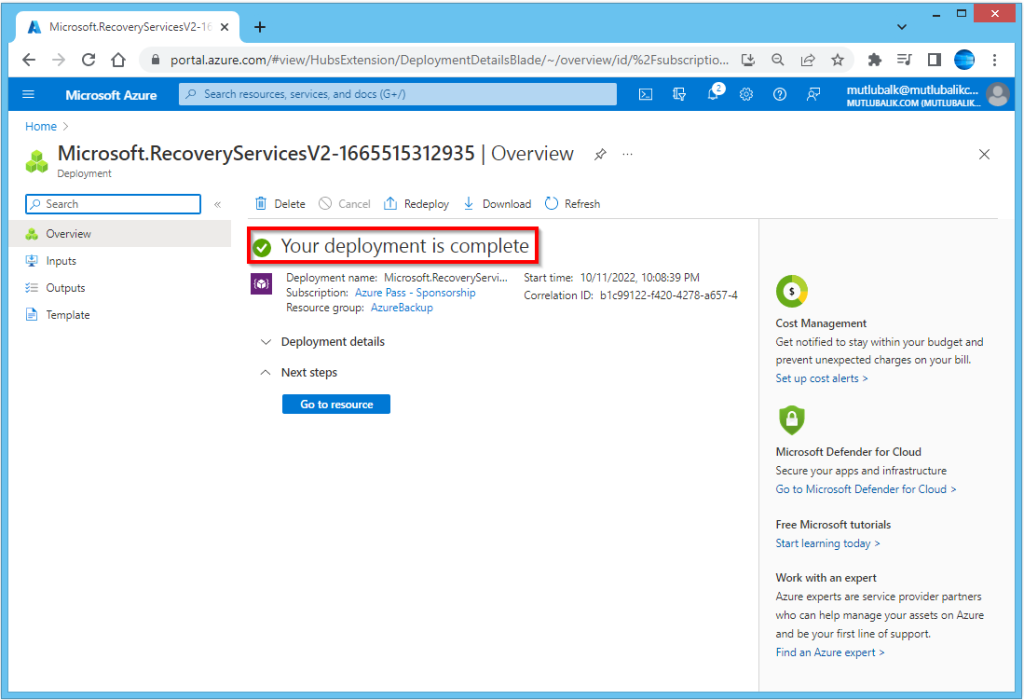
Task: Open the portal settings gear
Action: pos(746,94)
